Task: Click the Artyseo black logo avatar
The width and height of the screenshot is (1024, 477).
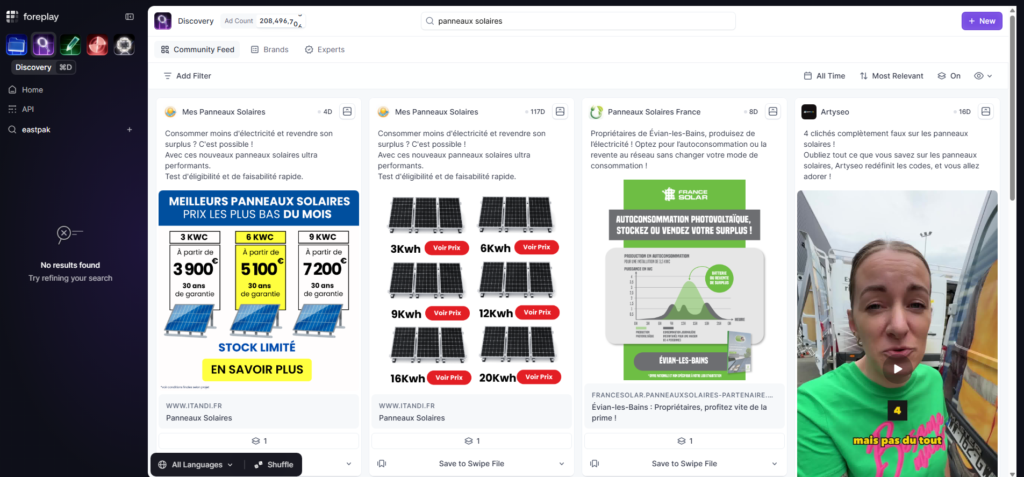Action: coord(808,112)
